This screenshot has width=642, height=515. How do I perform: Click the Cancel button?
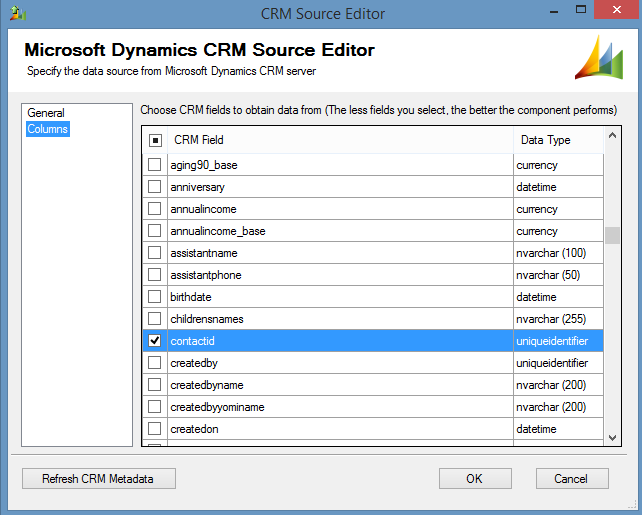pyautogui.click(x=570, y=479)
